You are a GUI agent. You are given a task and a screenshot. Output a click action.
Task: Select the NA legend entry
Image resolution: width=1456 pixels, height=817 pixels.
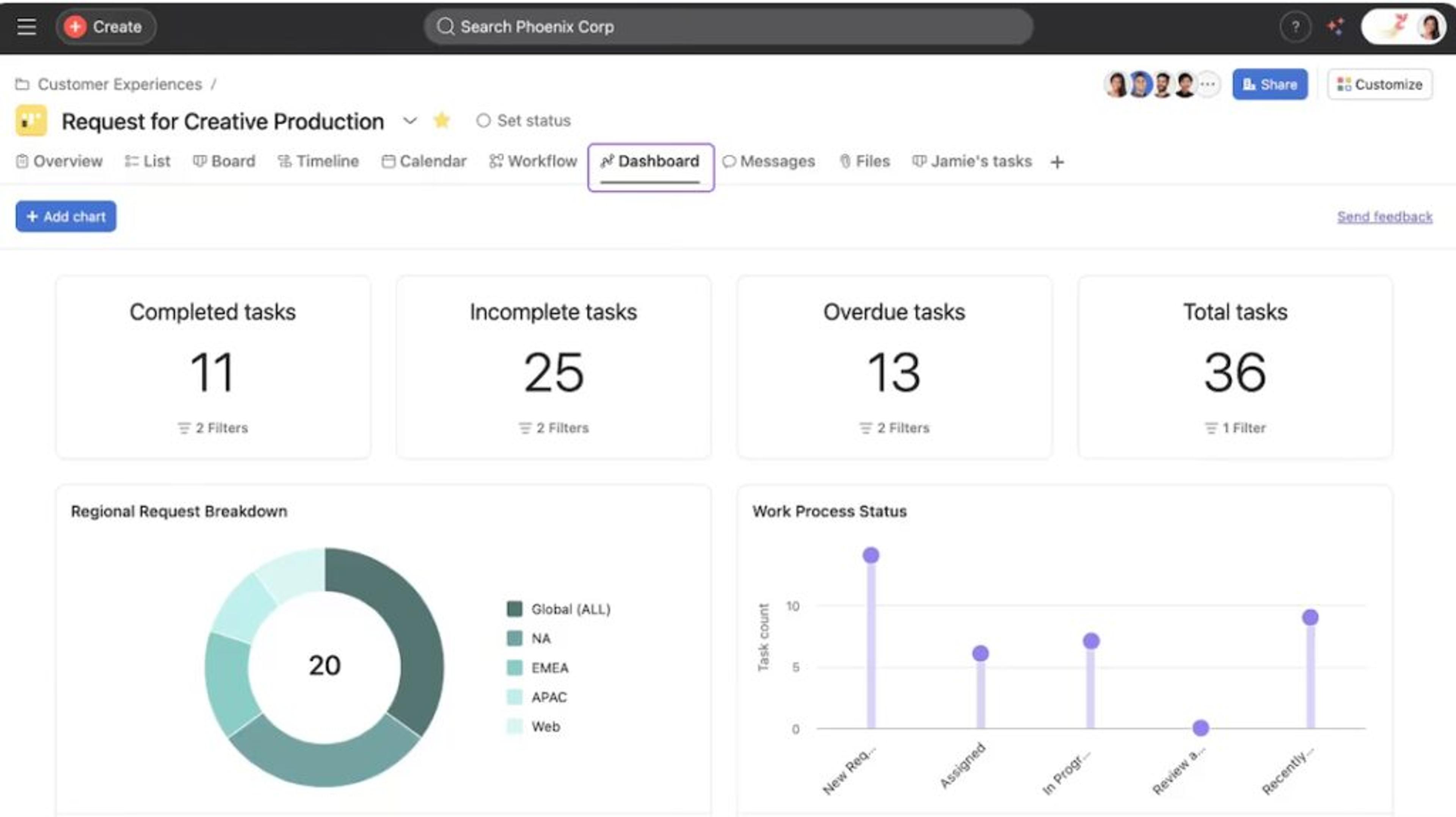pos(529,639)
